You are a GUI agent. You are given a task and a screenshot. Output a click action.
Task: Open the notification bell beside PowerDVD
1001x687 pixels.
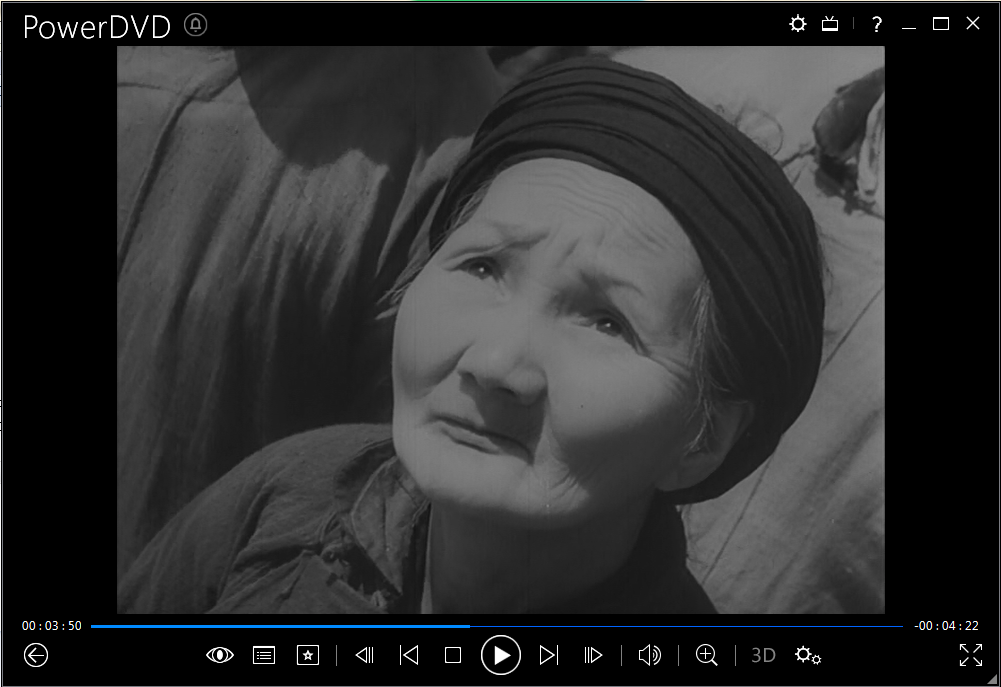pyautogui.click(x=196, y=26)
